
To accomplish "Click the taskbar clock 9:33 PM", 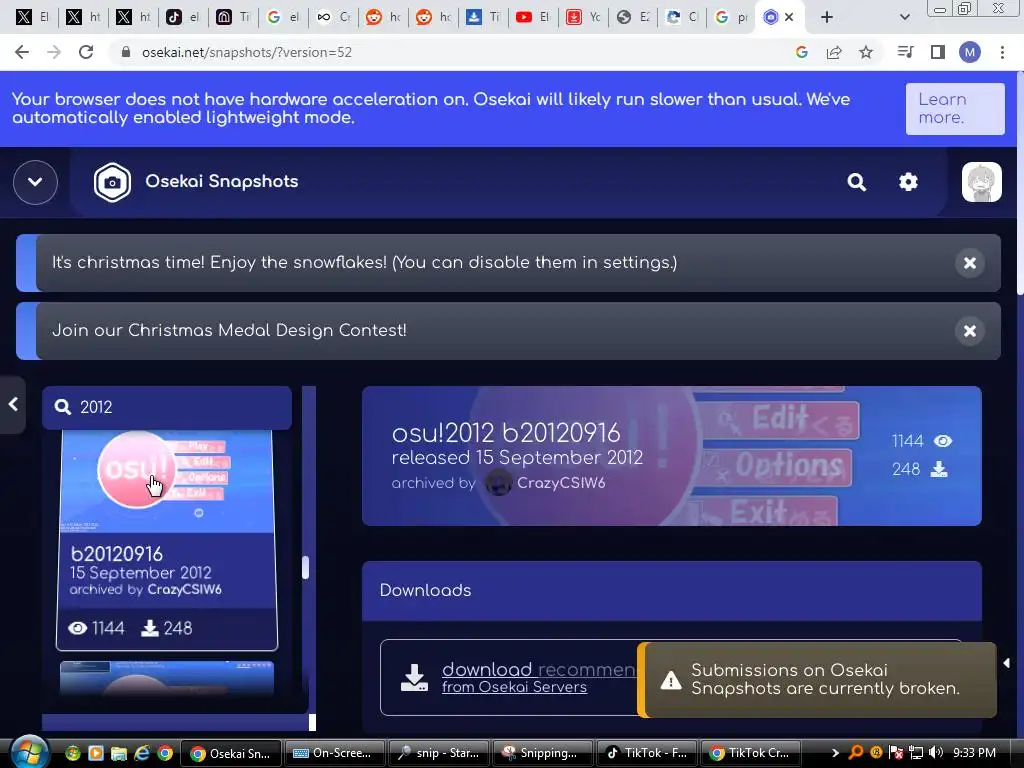I will pos(974,753).
